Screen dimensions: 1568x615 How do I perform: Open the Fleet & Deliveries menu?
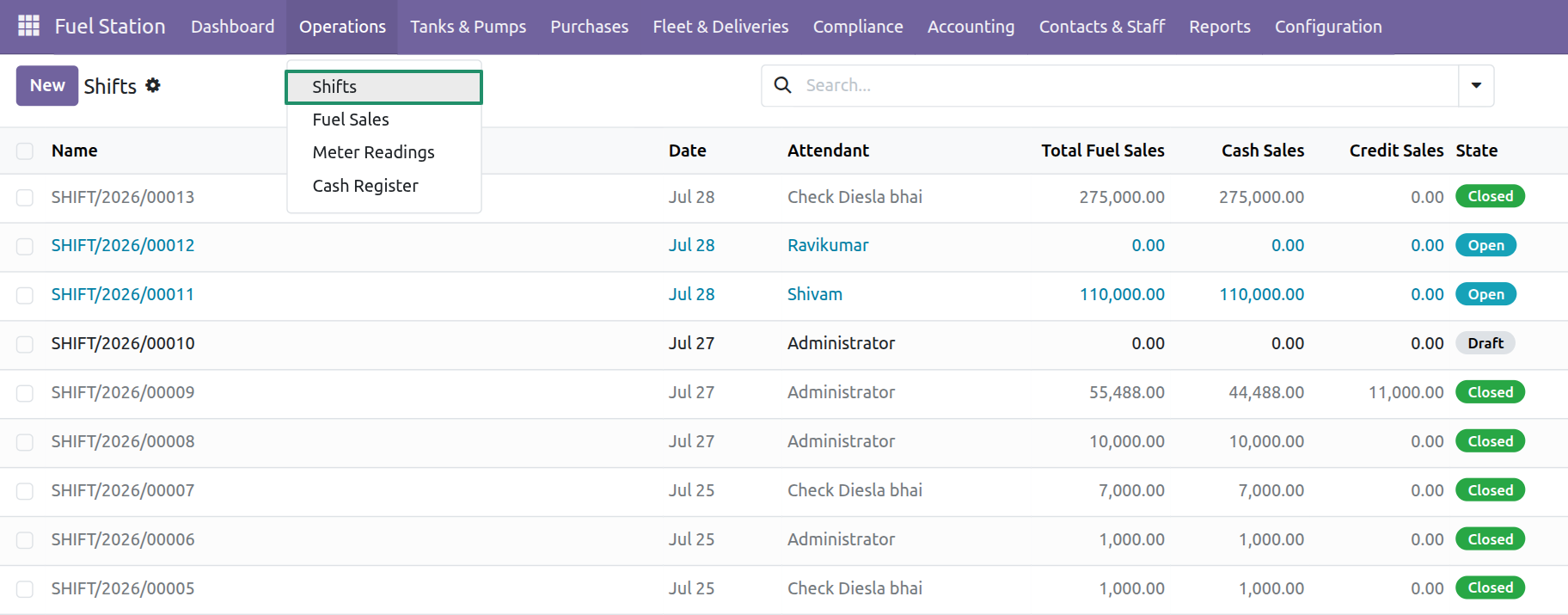720,27
